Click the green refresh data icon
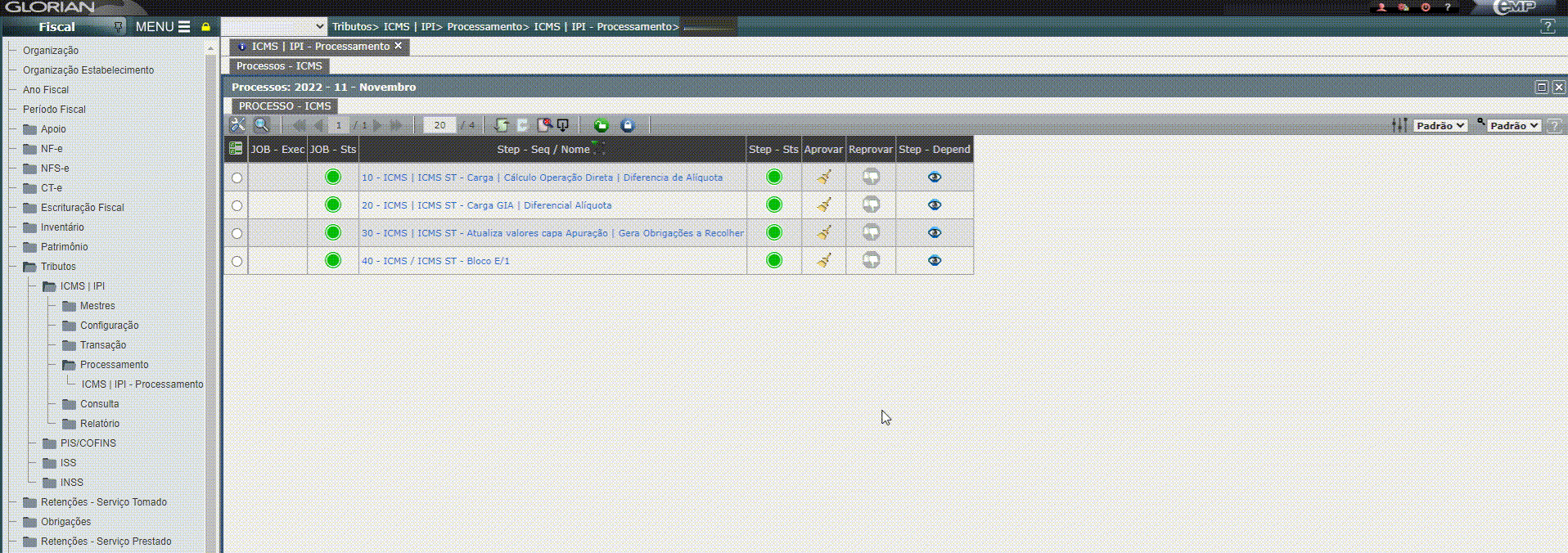Image resolution: width=1568 pixels, height=553 pixels. tap(502, 125)
